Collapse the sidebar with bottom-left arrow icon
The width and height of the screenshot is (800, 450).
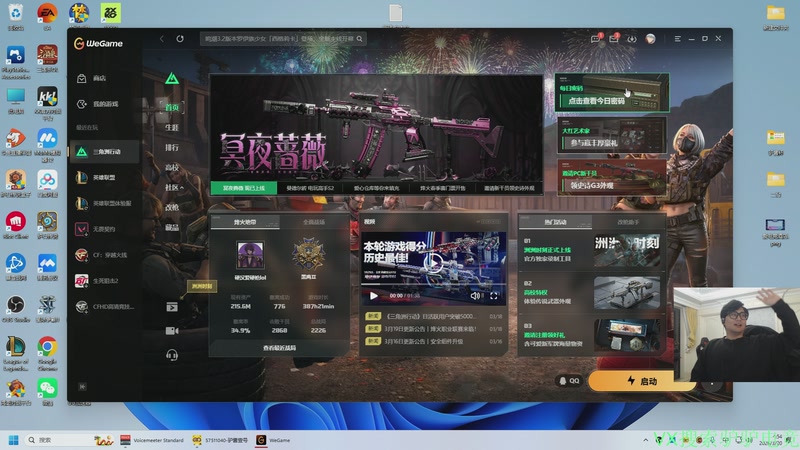click(83, 387)
